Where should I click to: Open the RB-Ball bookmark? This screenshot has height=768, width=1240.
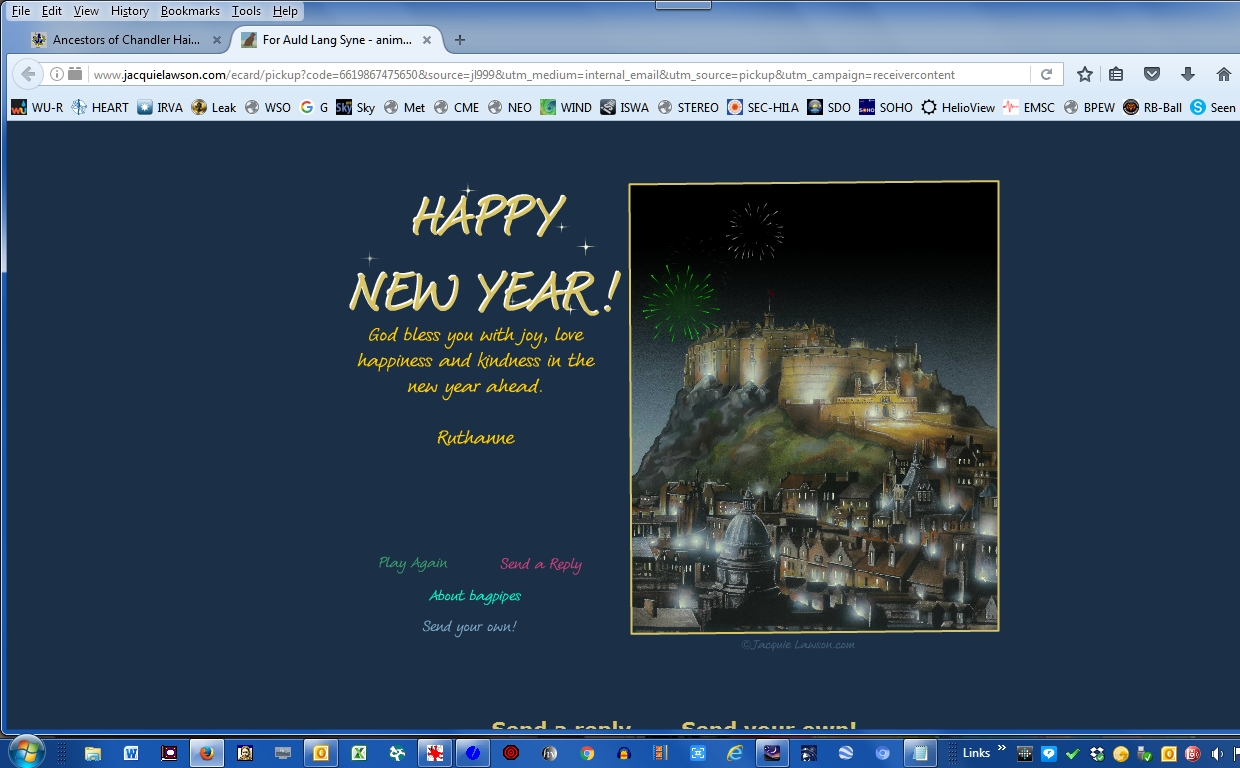coord(1152,107)
